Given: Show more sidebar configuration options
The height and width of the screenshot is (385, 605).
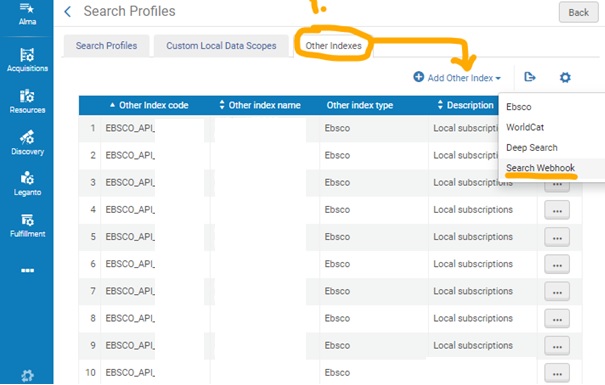Looking at the screenshot, I should (27, 270).
